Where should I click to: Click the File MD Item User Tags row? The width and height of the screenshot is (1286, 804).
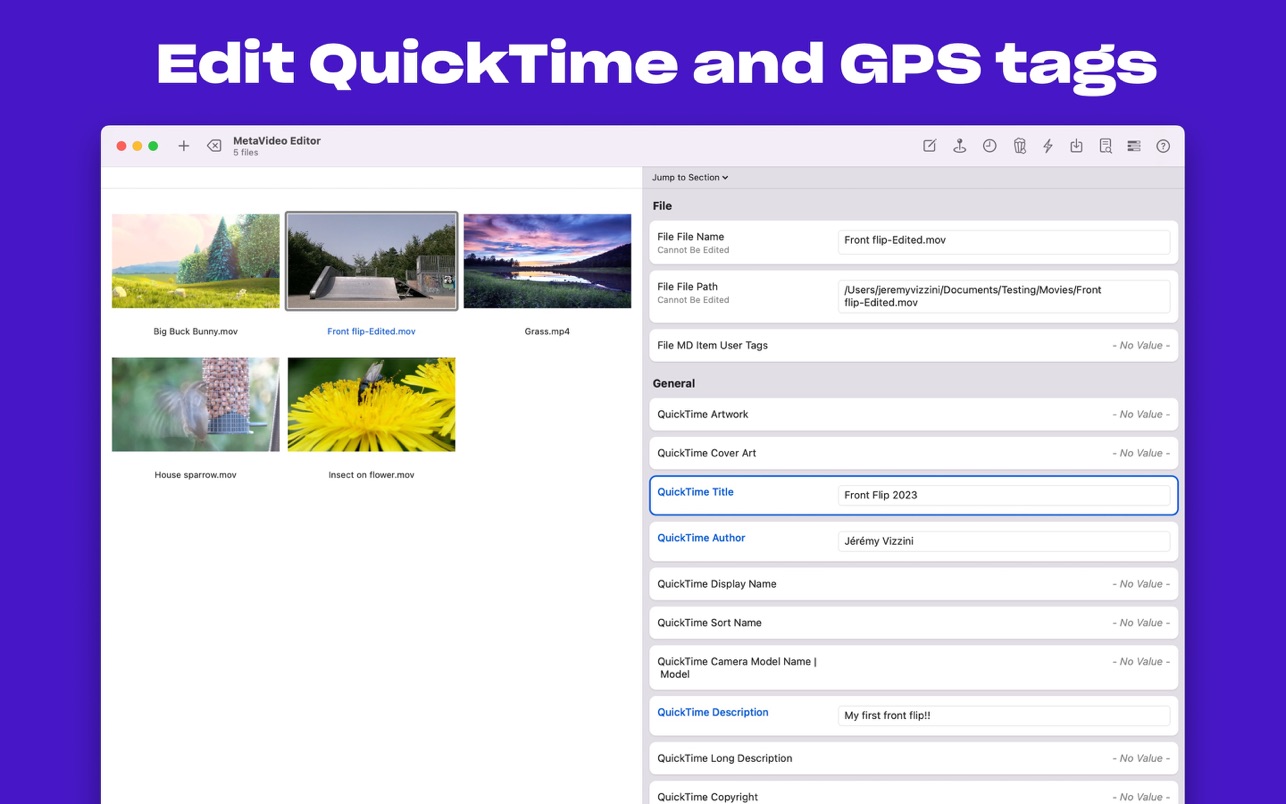tap(913, 345)
